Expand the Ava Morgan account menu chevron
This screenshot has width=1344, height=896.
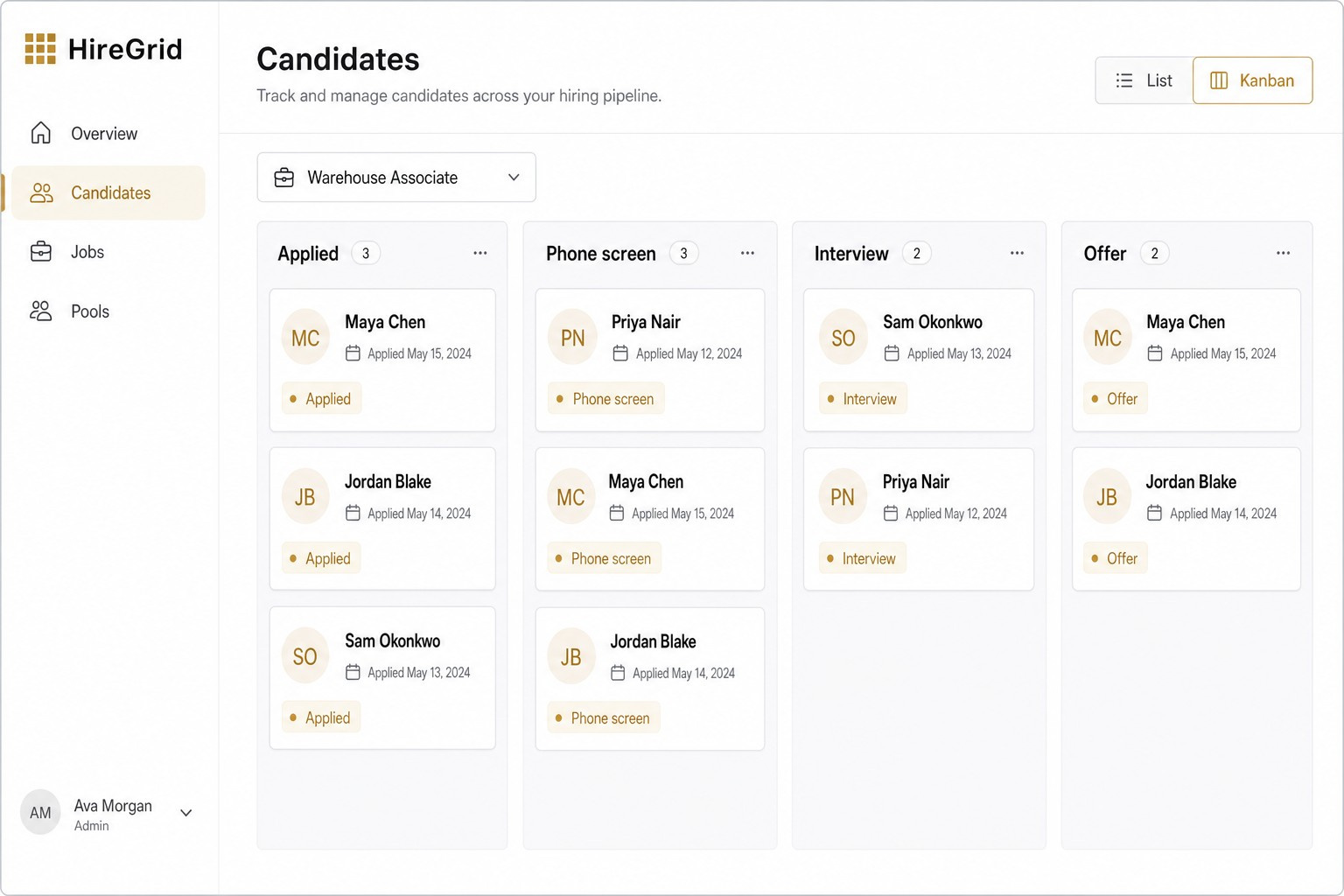186,813
